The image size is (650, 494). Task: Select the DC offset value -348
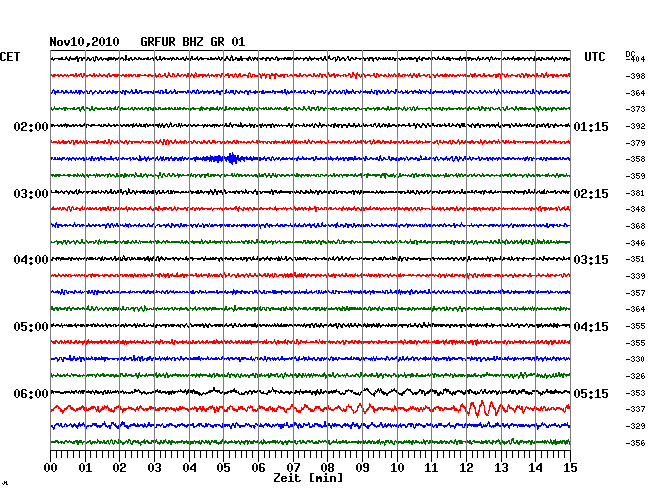(x=635, y=209)
